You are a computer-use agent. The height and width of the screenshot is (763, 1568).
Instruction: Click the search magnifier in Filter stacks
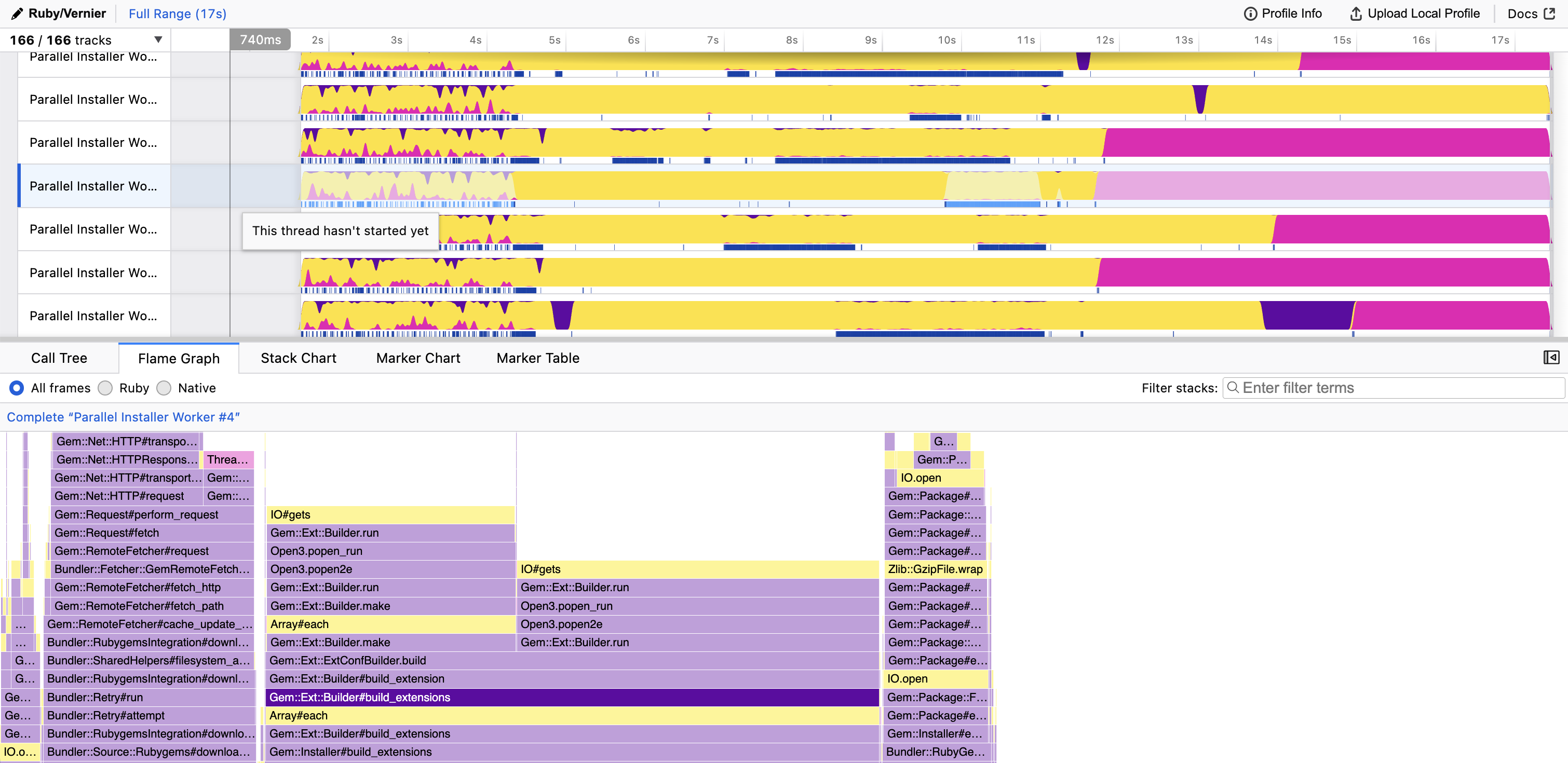click(x=1233, y=388)
